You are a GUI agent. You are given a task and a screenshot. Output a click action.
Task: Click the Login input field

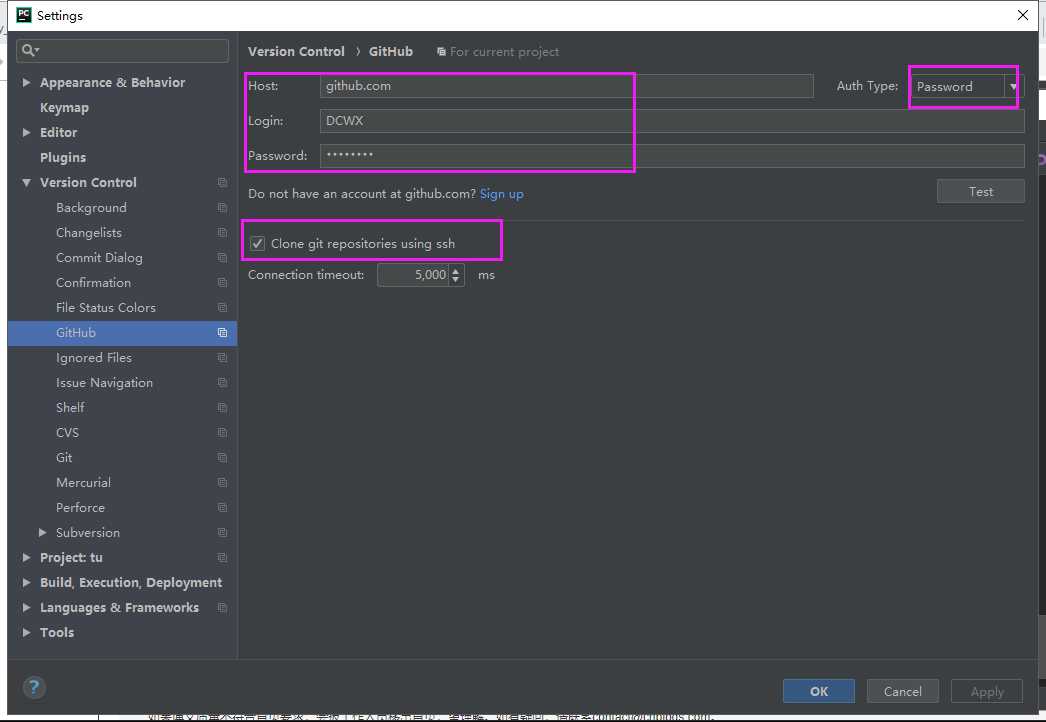672,121
